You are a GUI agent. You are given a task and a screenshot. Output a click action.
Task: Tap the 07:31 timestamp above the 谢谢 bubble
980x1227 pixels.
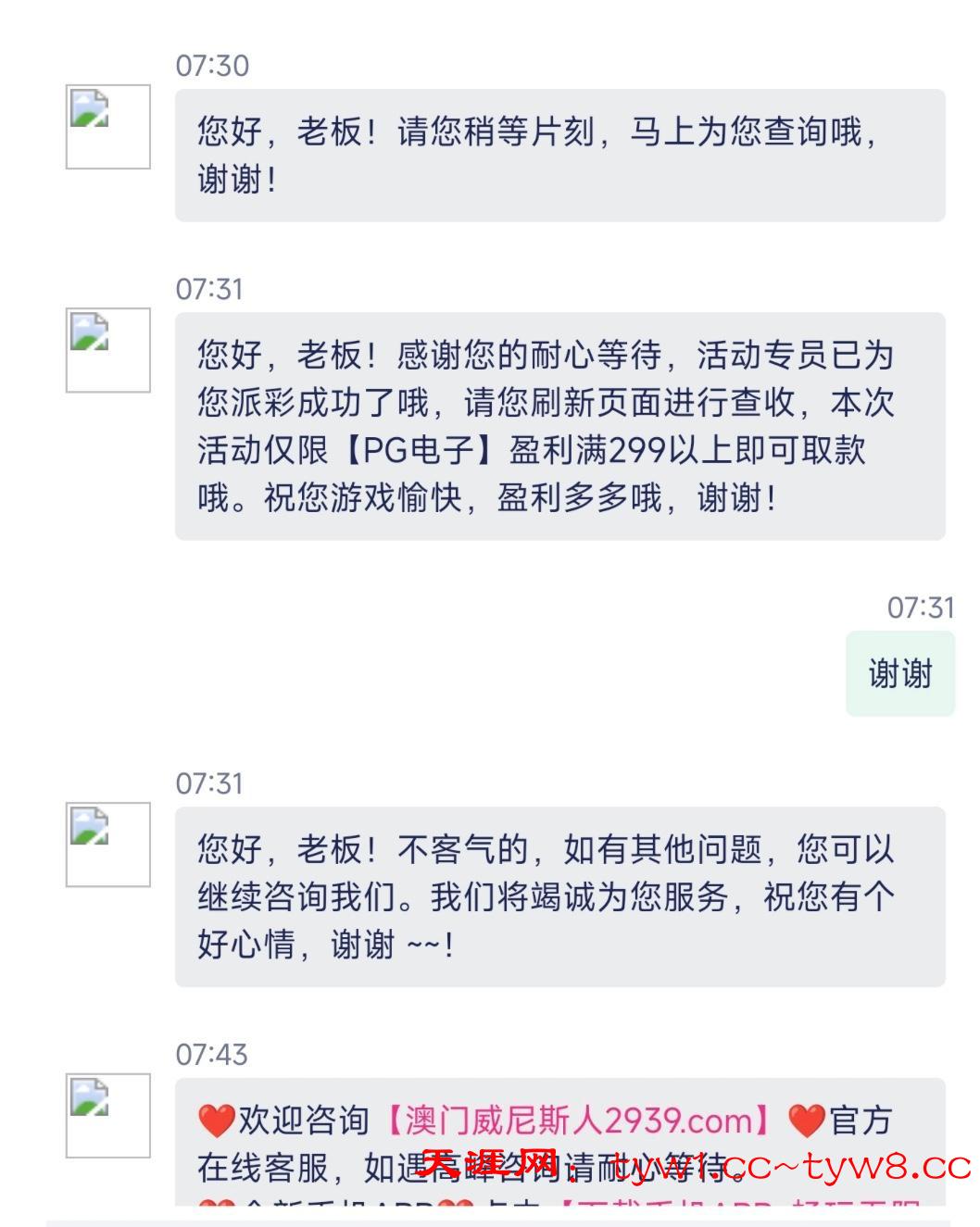point(920,607)
